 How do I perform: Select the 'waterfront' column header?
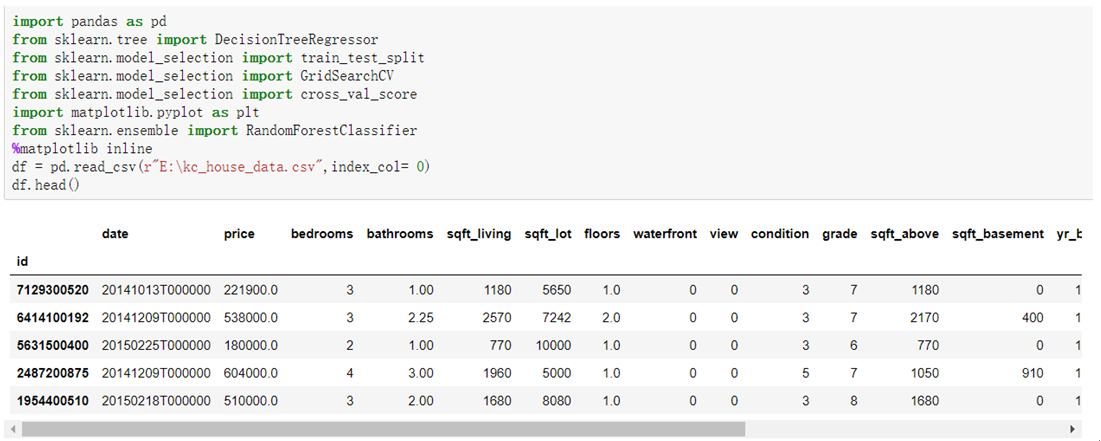(665, 234)
